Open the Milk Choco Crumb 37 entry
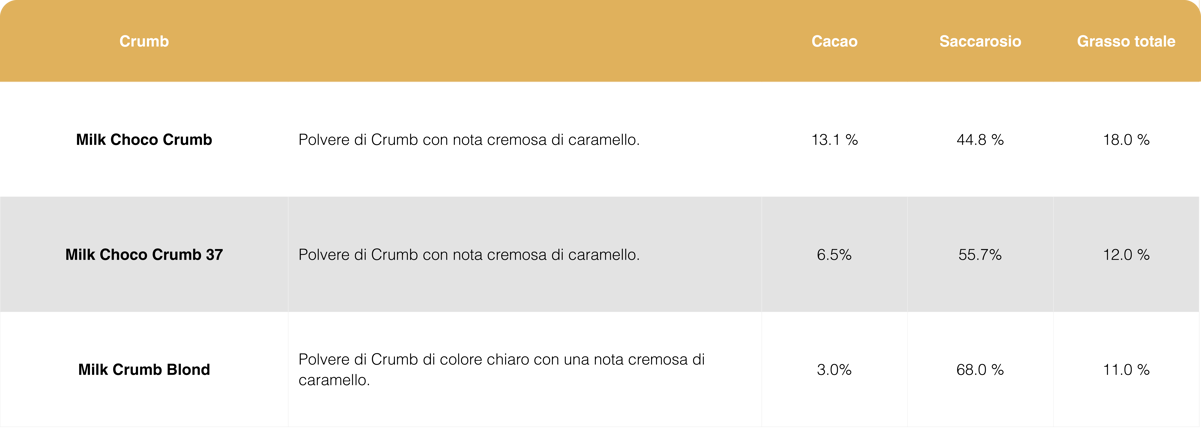Viewport: 1201px width, 429px height. [x=144, y=255]
